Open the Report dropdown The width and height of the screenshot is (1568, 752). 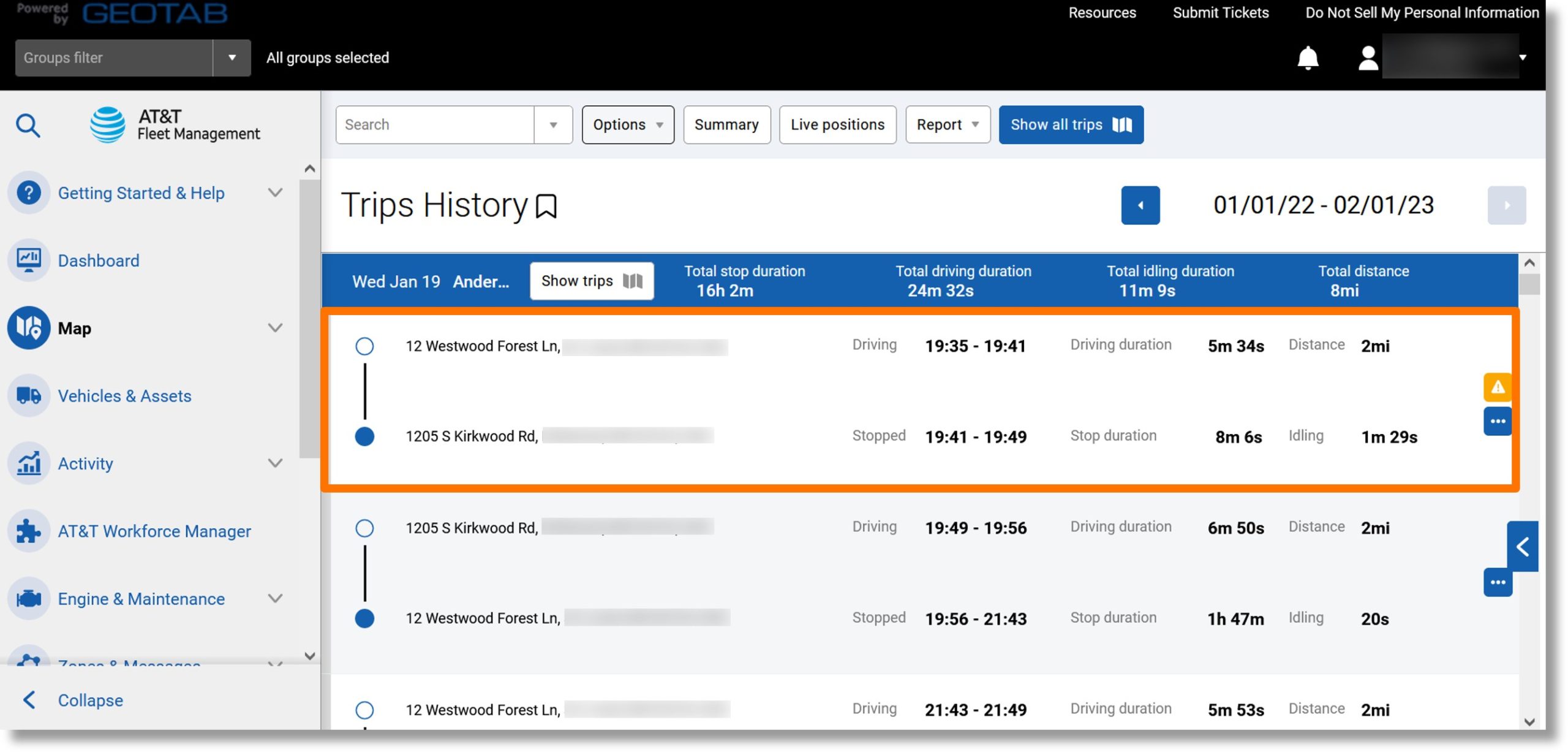(948, 125)
